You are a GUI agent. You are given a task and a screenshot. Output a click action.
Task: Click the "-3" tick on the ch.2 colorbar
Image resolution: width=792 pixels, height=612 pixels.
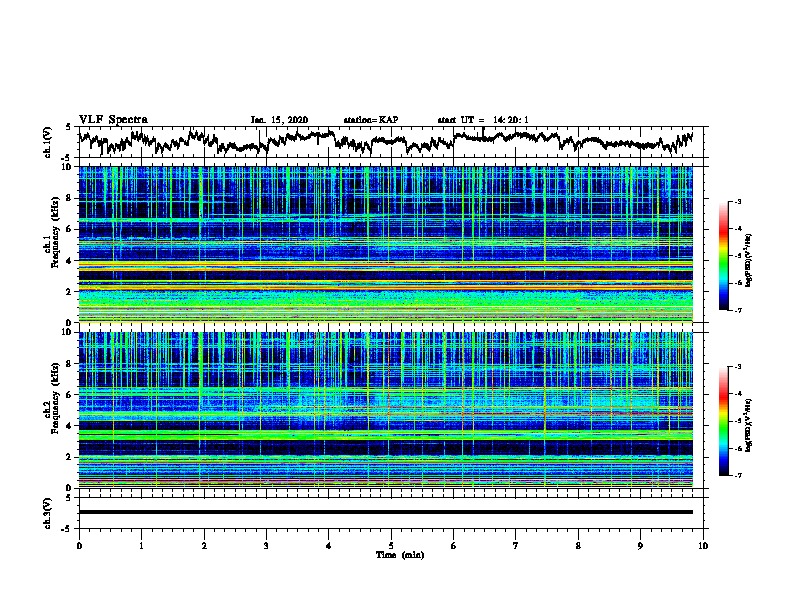click(x=738, y=367)
